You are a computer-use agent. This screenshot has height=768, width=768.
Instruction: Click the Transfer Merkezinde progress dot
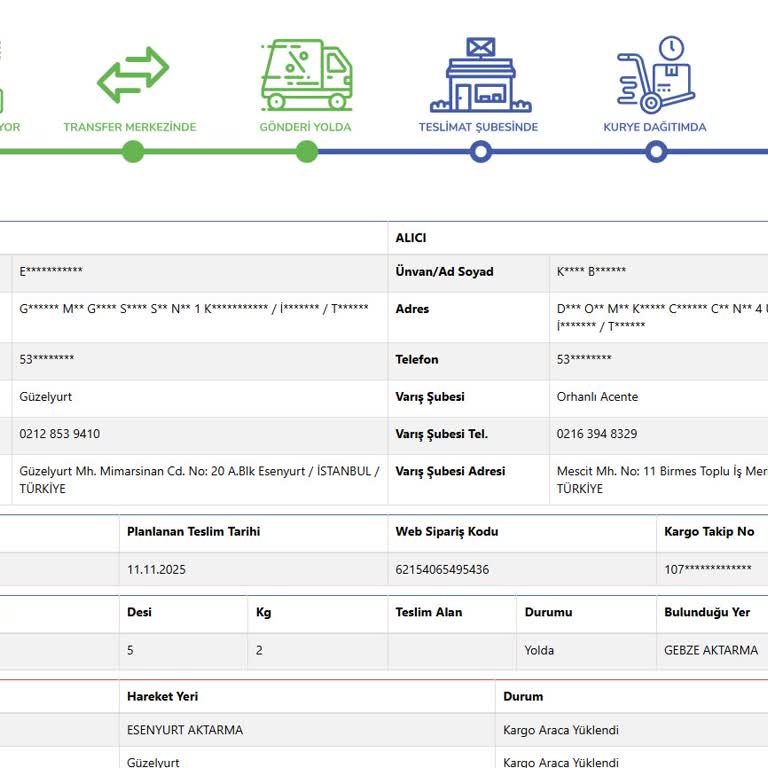point(133,151)
